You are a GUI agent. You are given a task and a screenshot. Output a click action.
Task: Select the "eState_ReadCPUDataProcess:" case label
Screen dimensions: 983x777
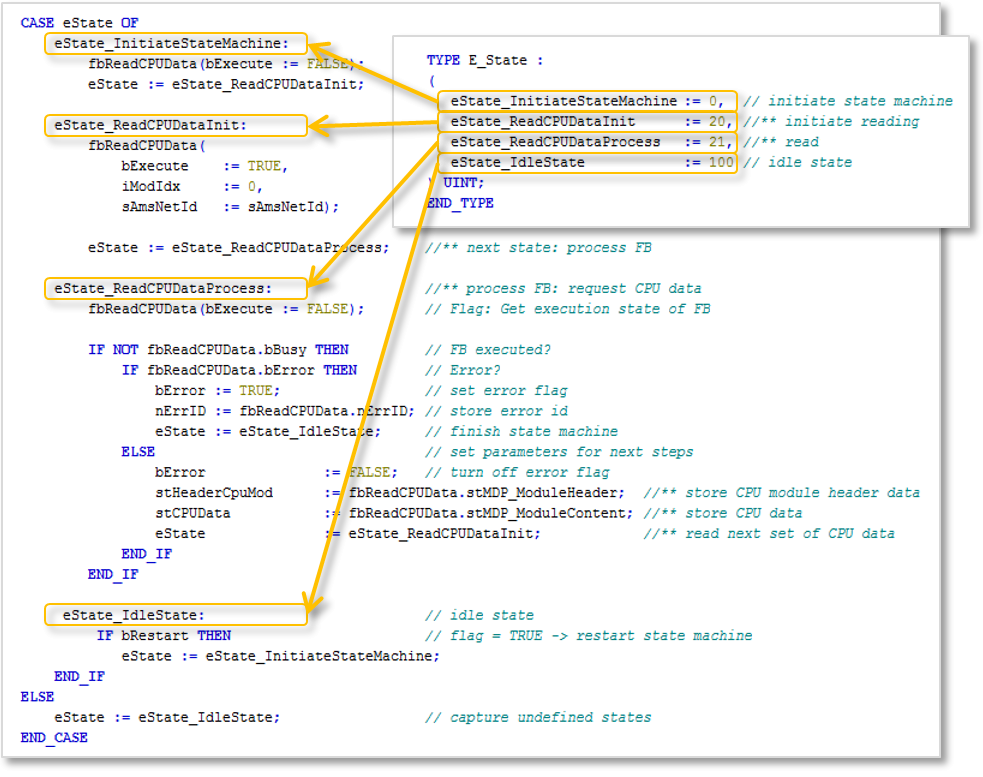[176, 288]
